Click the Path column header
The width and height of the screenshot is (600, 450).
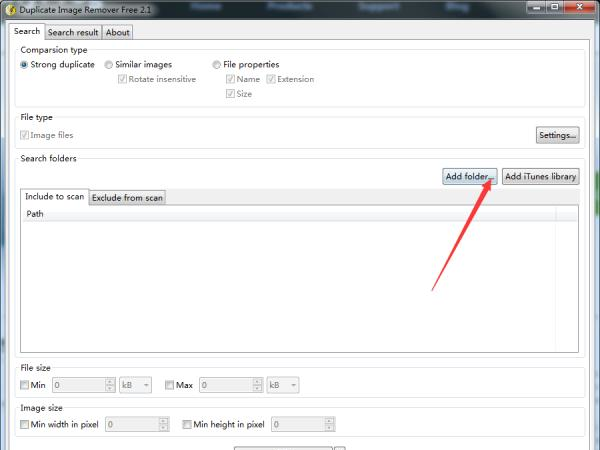(x=289, y=214)
